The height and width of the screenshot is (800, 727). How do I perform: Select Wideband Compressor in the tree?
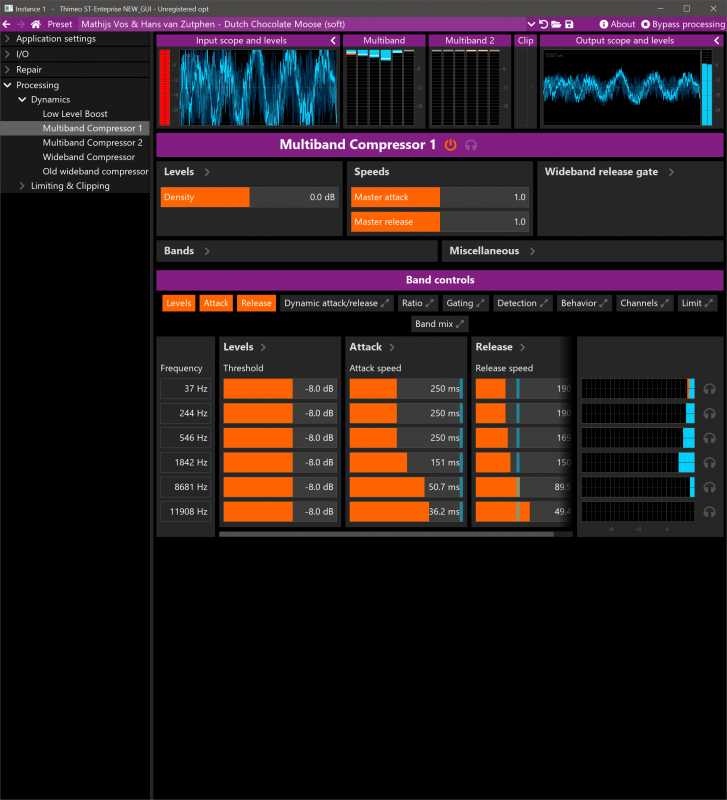tap(89, 157)
